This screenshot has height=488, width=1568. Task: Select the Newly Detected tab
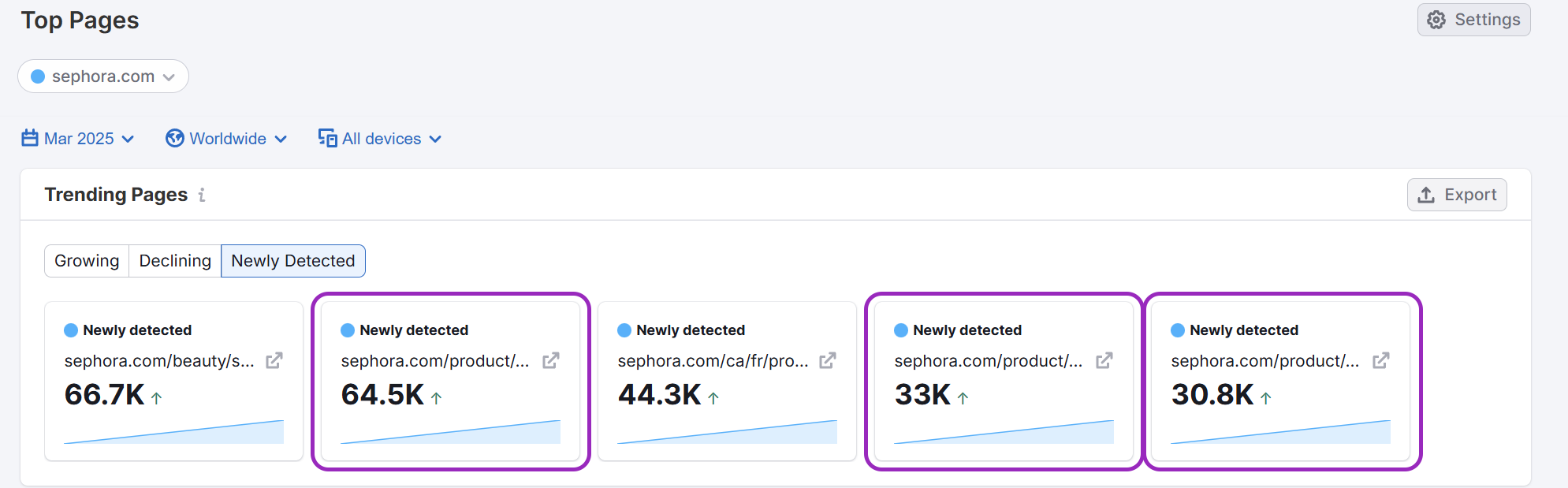click(292, 261)
